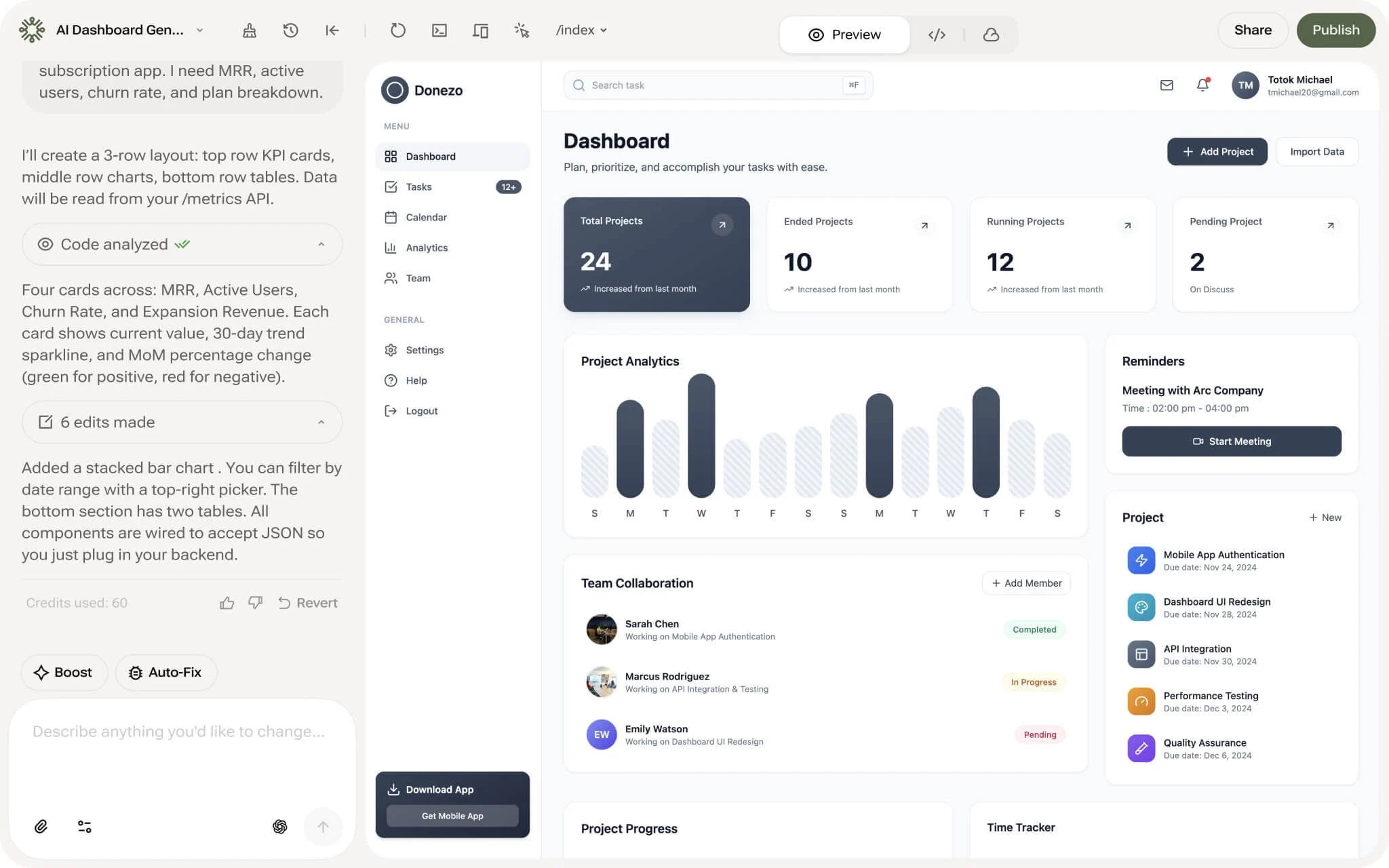
Task: Click the attach file paperclip icon
Action: tap(41, 826)
